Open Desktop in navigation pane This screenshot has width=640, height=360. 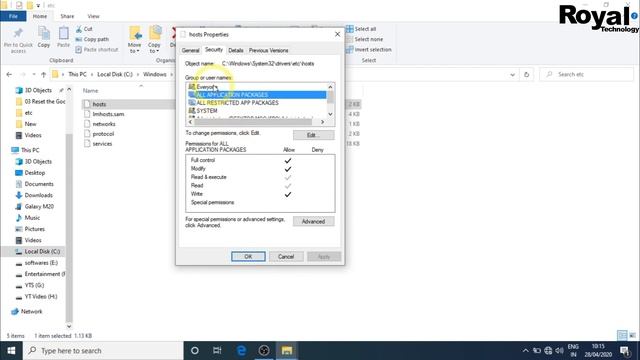(35, 173)
